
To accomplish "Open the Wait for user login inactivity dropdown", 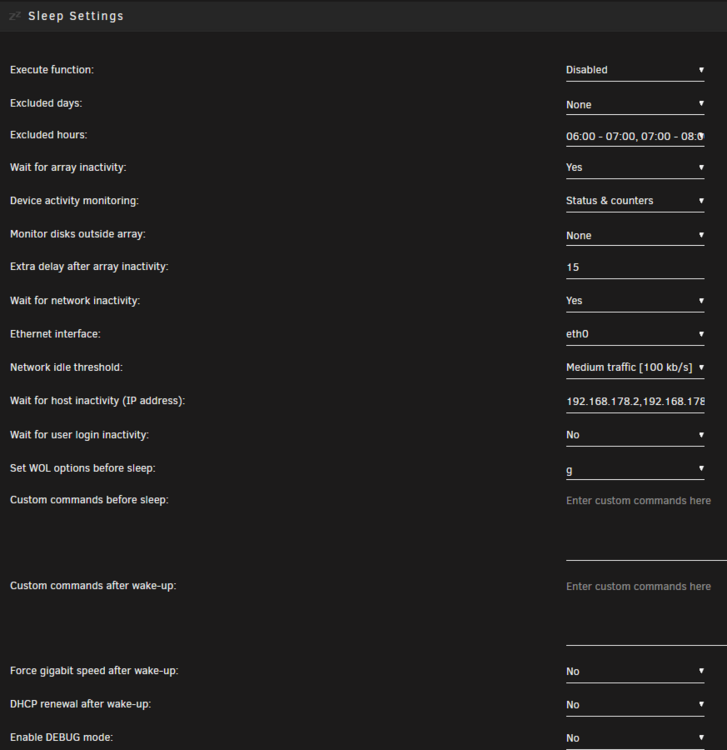I will 635,436.
